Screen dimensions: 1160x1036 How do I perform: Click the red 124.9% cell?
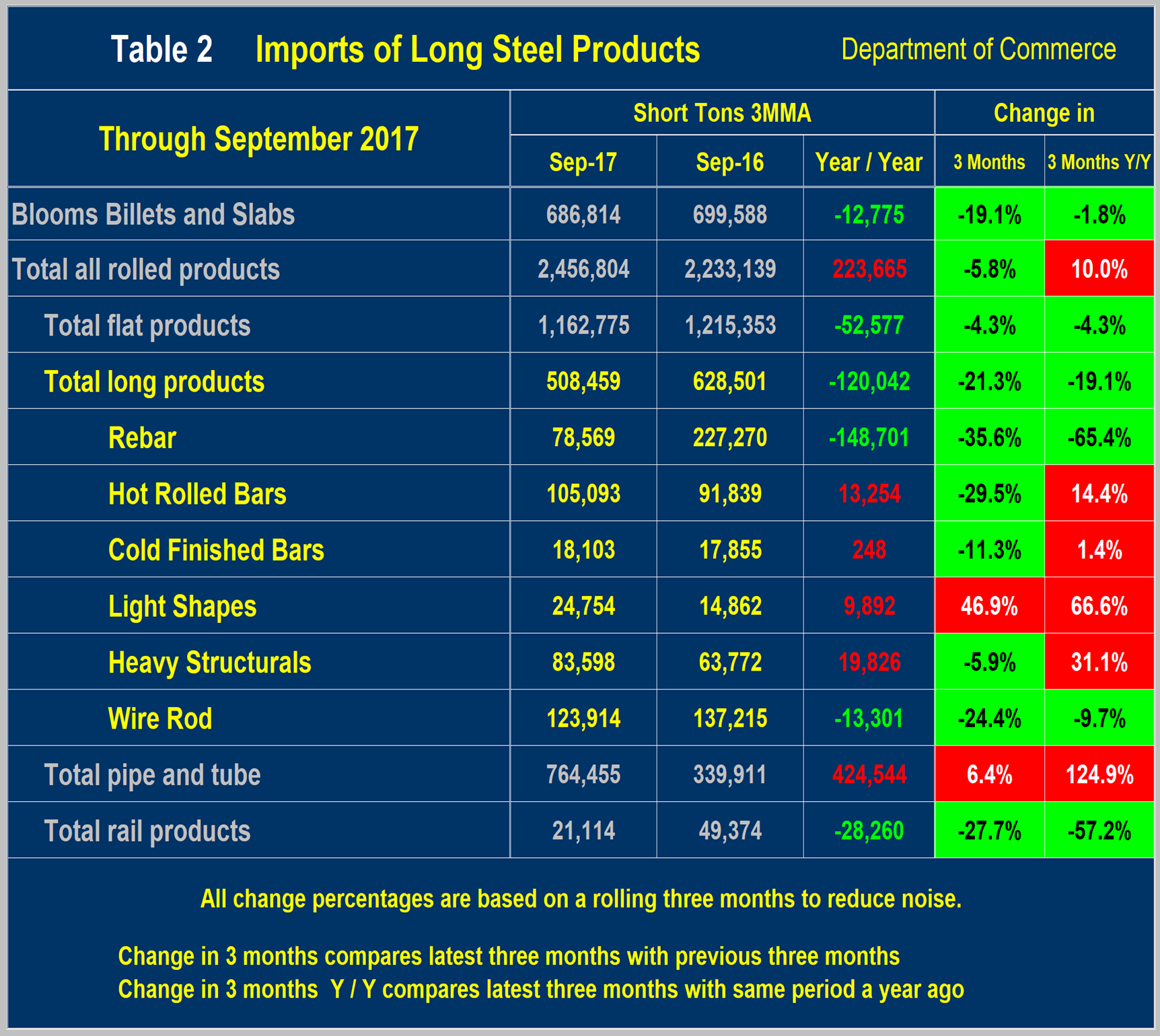[1099, 775]
